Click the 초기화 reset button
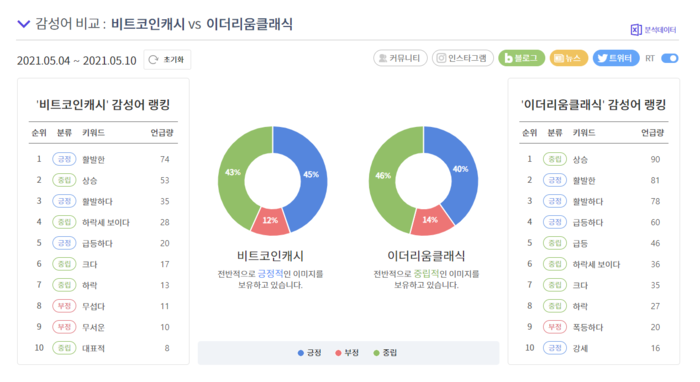 [x=167, y=60]
